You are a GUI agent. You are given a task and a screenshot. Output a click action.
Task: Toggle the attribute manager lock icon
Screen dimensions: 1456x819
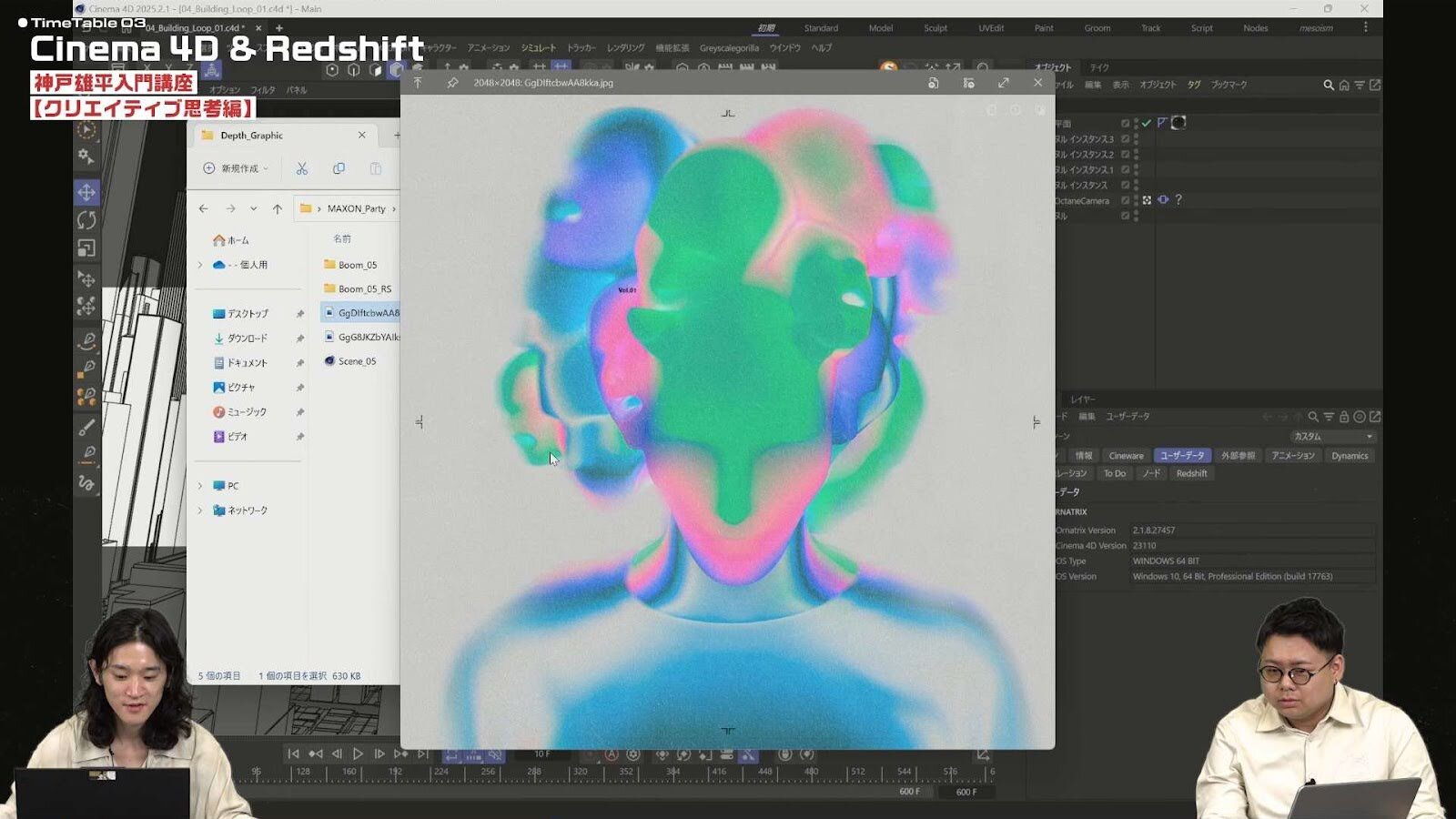(x=1343, y=417)
